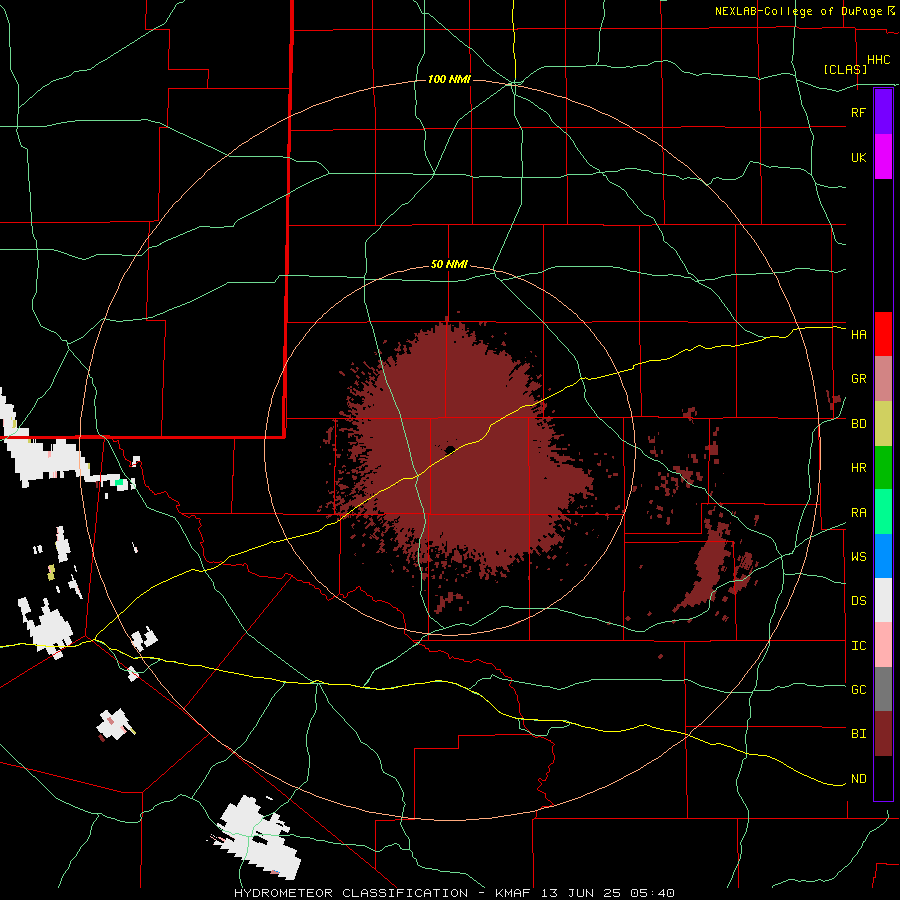
Task: Select the GC gray legend swatch
Action: 883,689
